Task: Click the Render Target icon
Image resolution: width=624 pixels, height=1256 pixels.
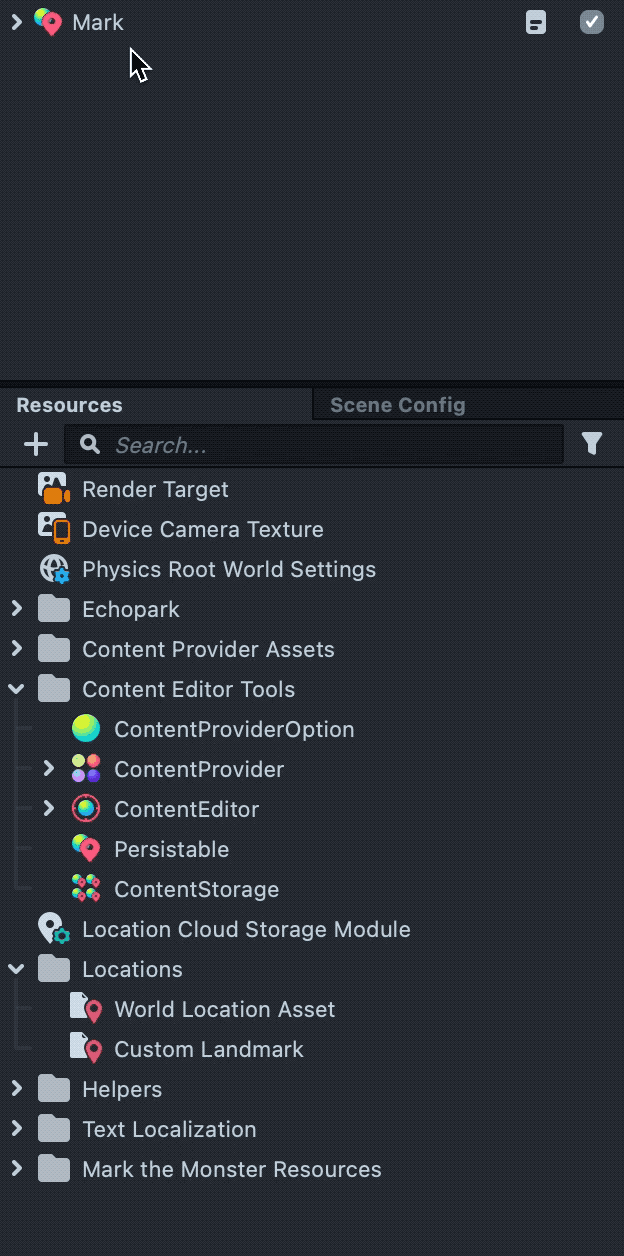Action: (x=53, y=489)
